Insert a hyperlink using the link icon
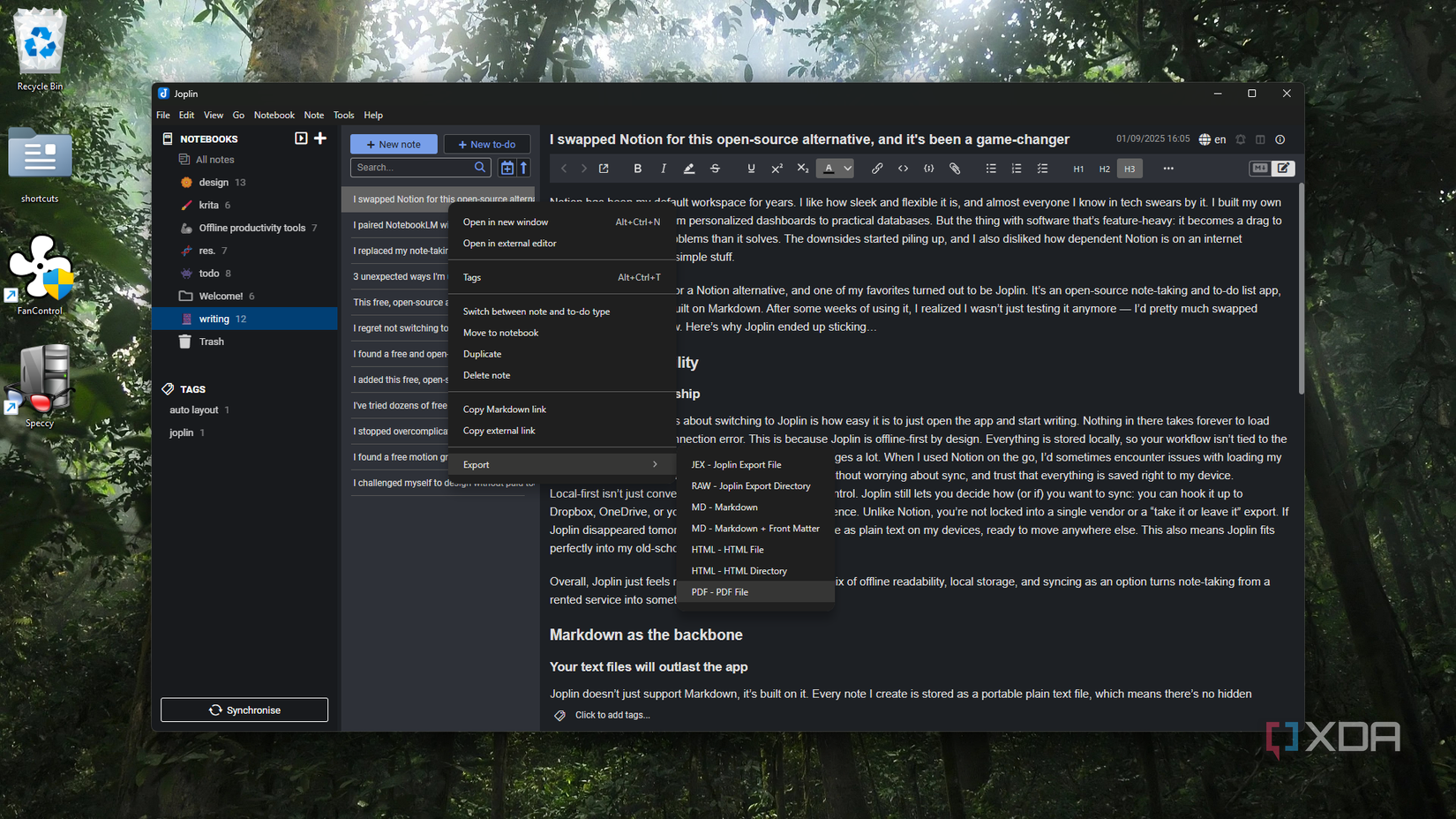This screenshot has width=1456, height=819. [876, 169]
